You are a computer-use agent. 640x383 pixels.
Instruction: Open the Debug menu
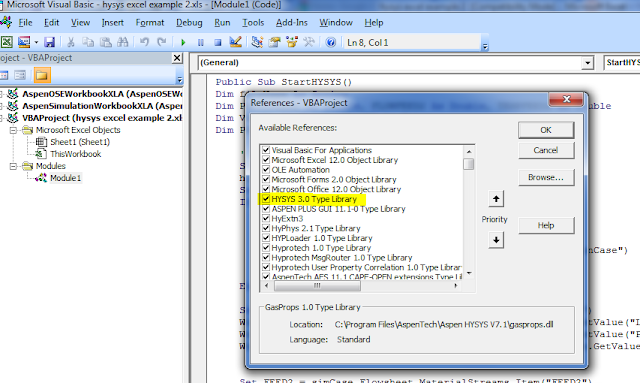189,22
